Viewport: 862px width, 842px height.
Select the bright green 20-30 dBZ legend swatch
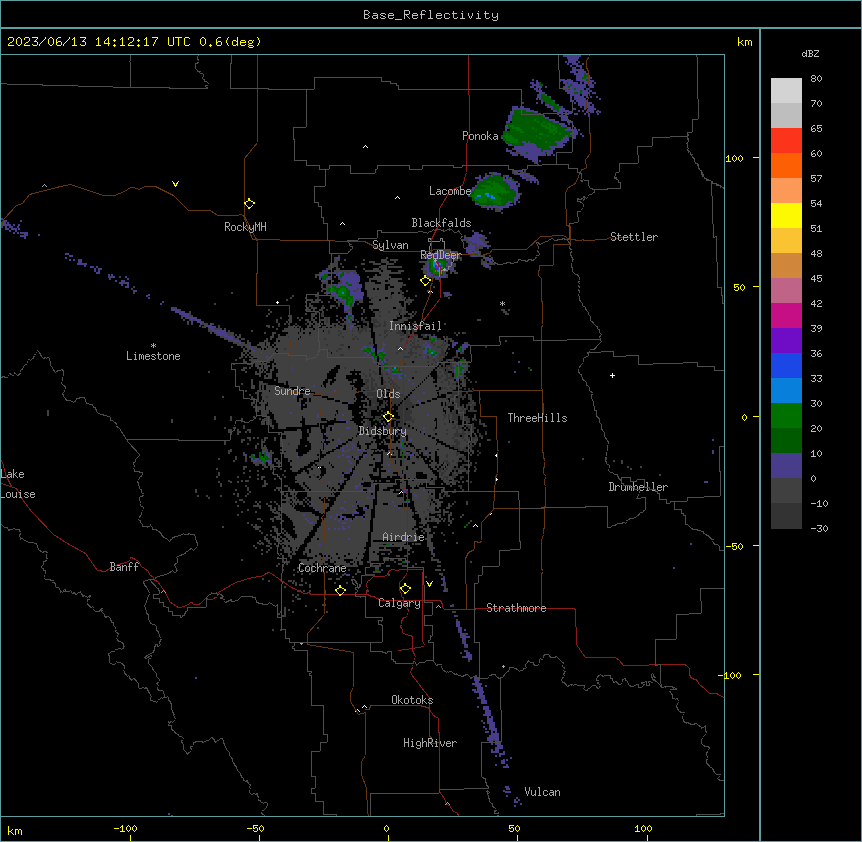click(786, 416)
